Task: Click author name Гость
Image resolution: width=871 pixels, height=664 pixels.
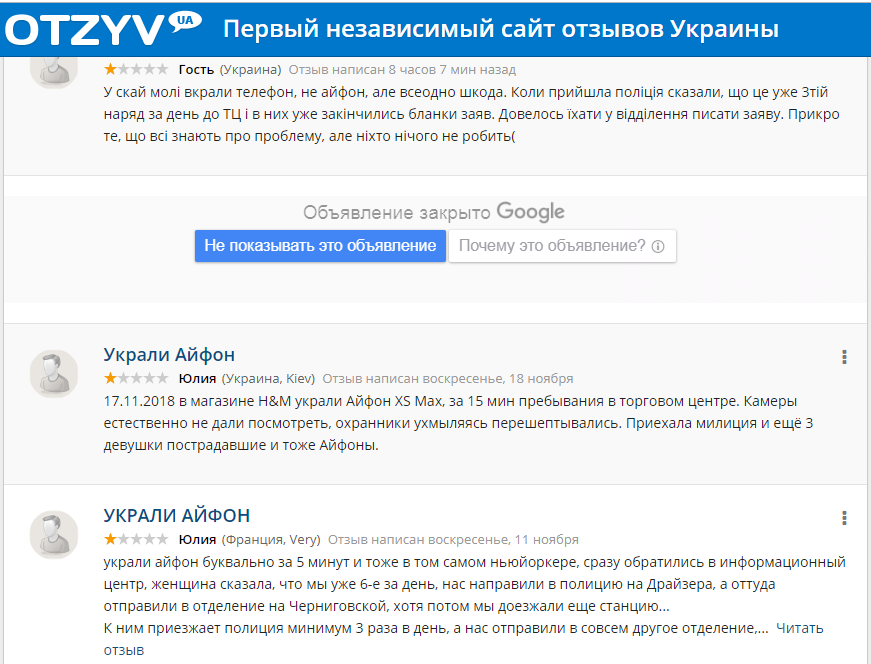Action: click(x=196, y=70)
